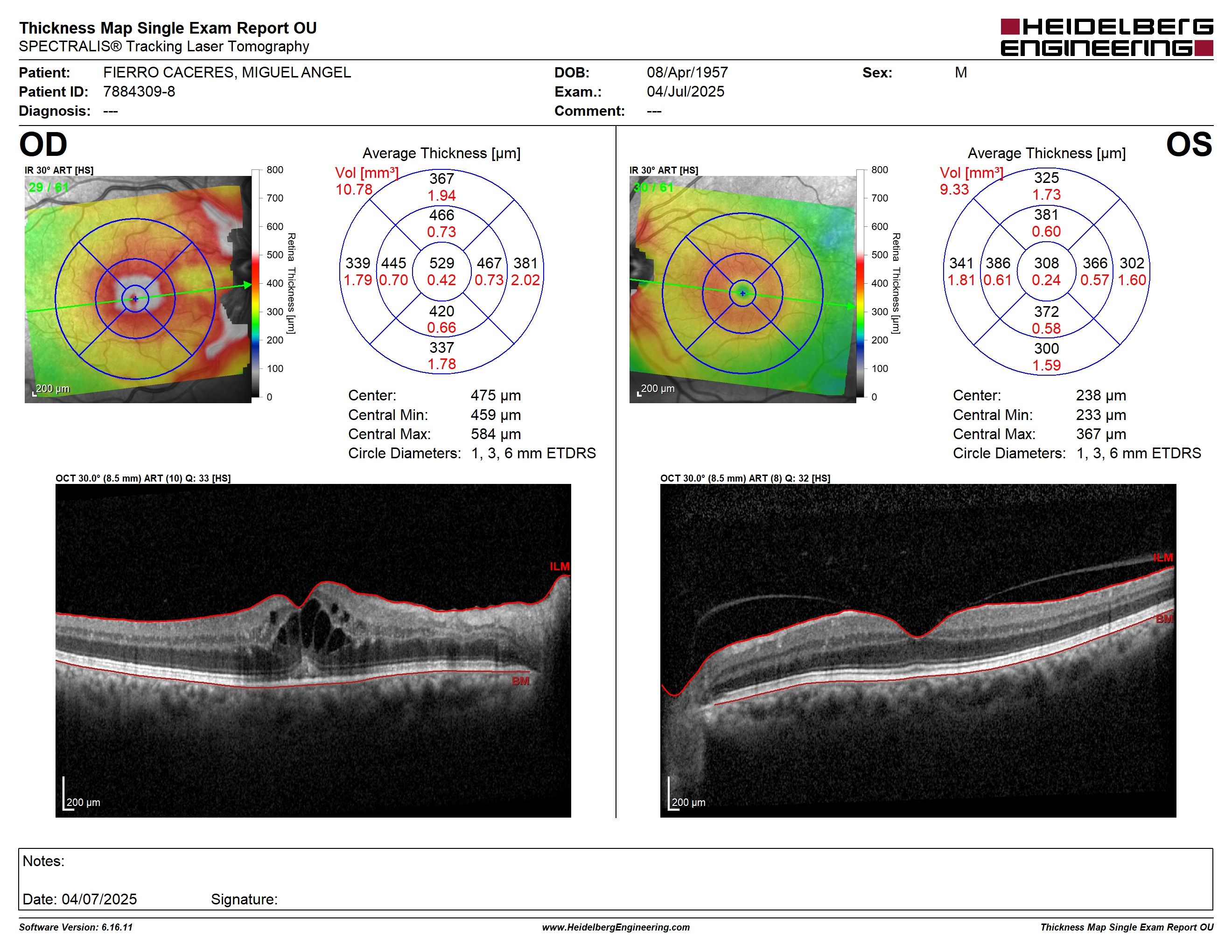
Task: Click the red ILM label on OD scan
Action: [x=560, y=566]
